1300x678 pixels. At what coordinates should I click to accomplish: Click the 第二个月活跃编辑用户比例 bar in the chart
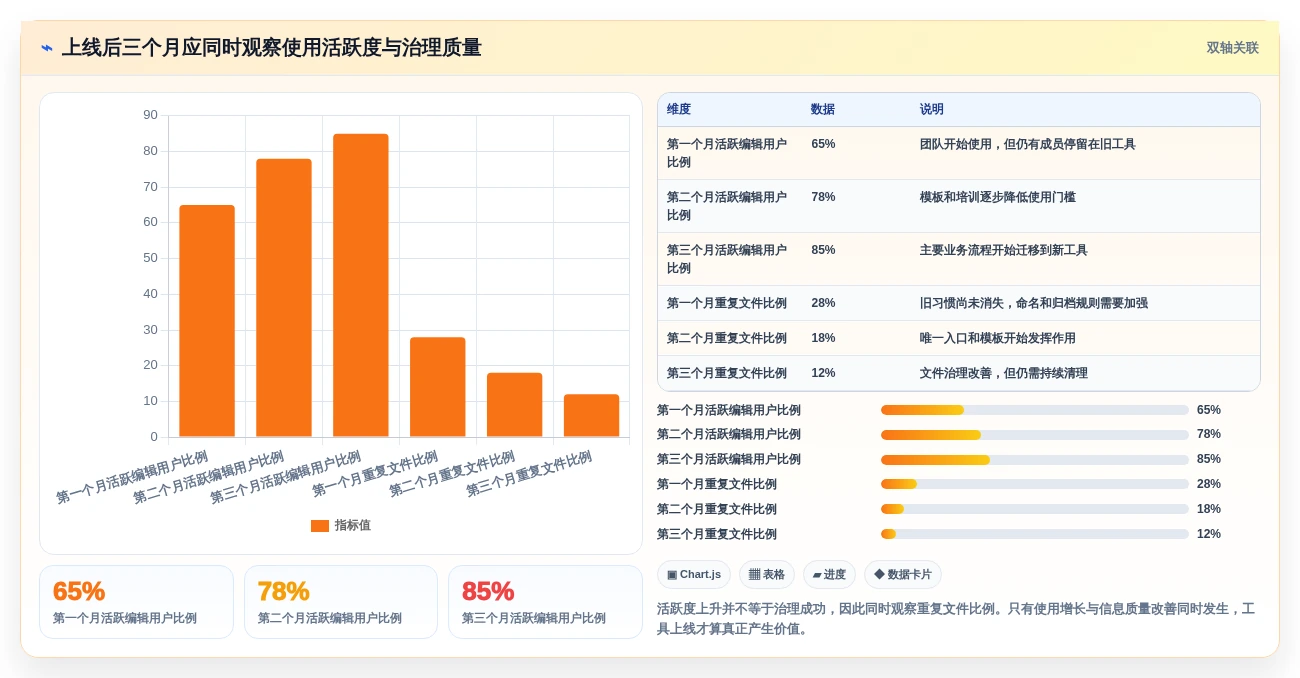click(284, 298)
